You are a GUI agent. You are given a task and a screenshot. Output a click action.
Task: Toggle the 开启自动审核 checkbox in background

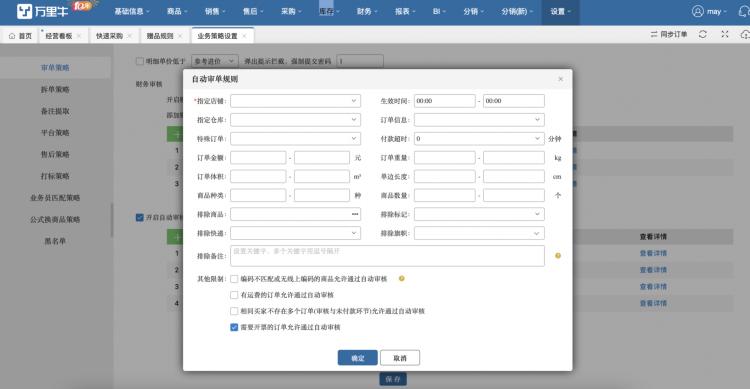pyautogui.click(x=140, y=217)
